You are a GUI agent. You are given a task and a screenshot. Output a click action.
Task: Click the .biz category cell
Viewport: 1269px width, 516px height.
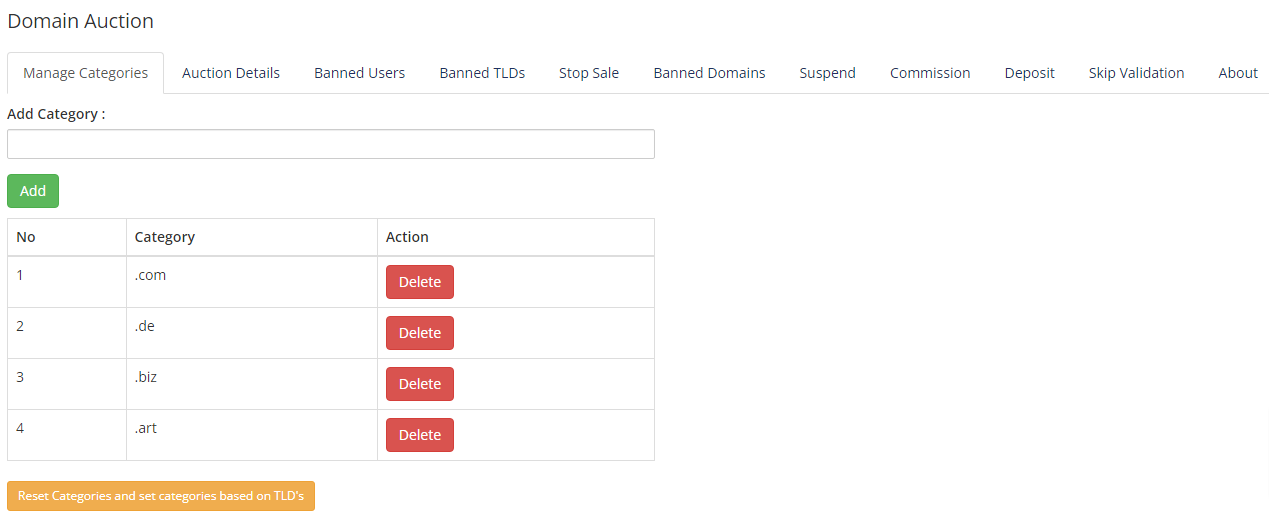252,384
